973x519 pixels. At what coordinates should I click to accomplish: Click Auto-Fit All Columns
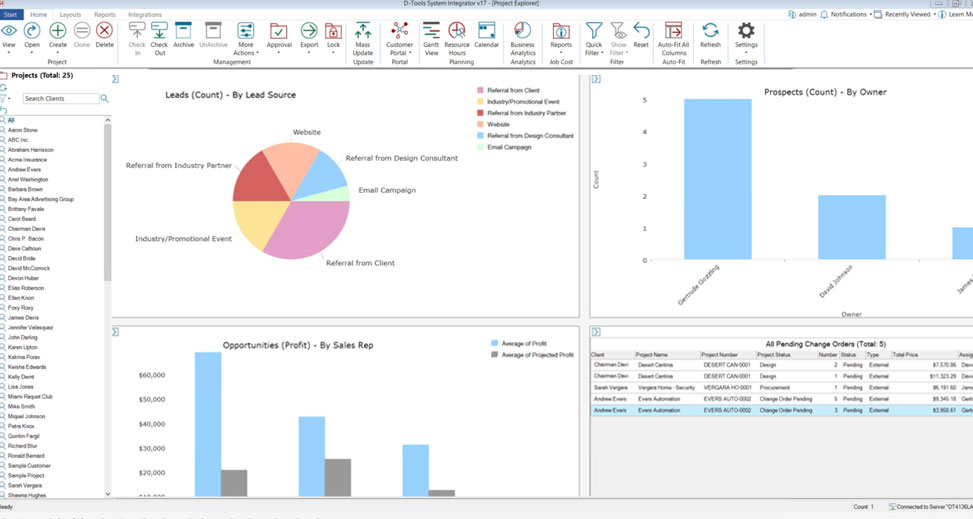tap(673, 38)
